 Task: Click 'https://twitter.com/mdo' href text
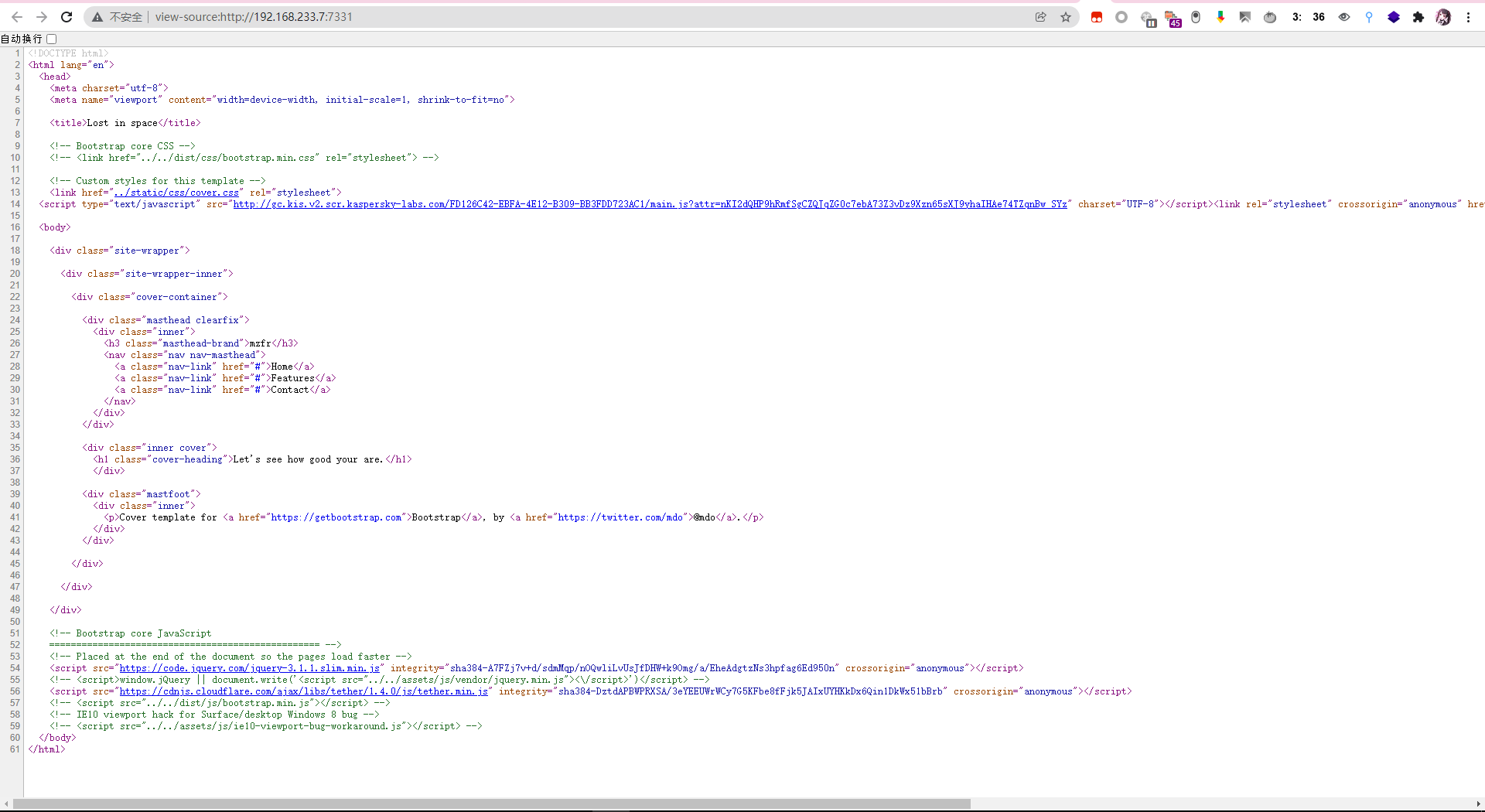tap(621, 517)
